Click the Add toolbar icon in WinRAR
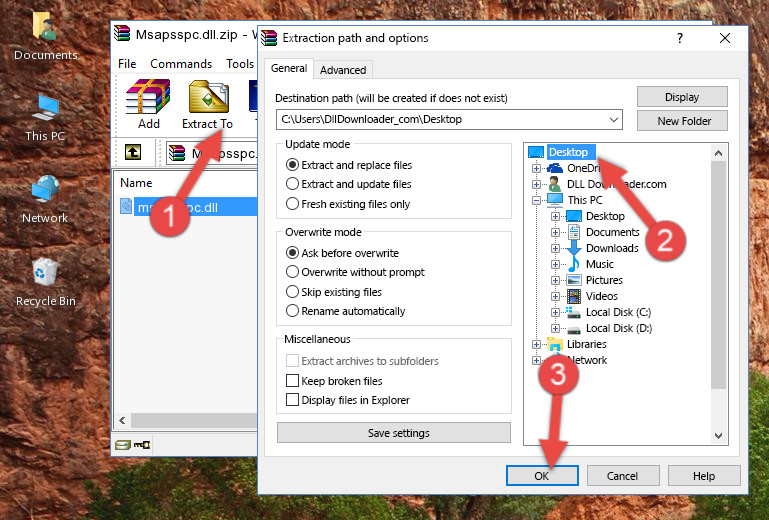The image size is (769, 520). (148, 104)
